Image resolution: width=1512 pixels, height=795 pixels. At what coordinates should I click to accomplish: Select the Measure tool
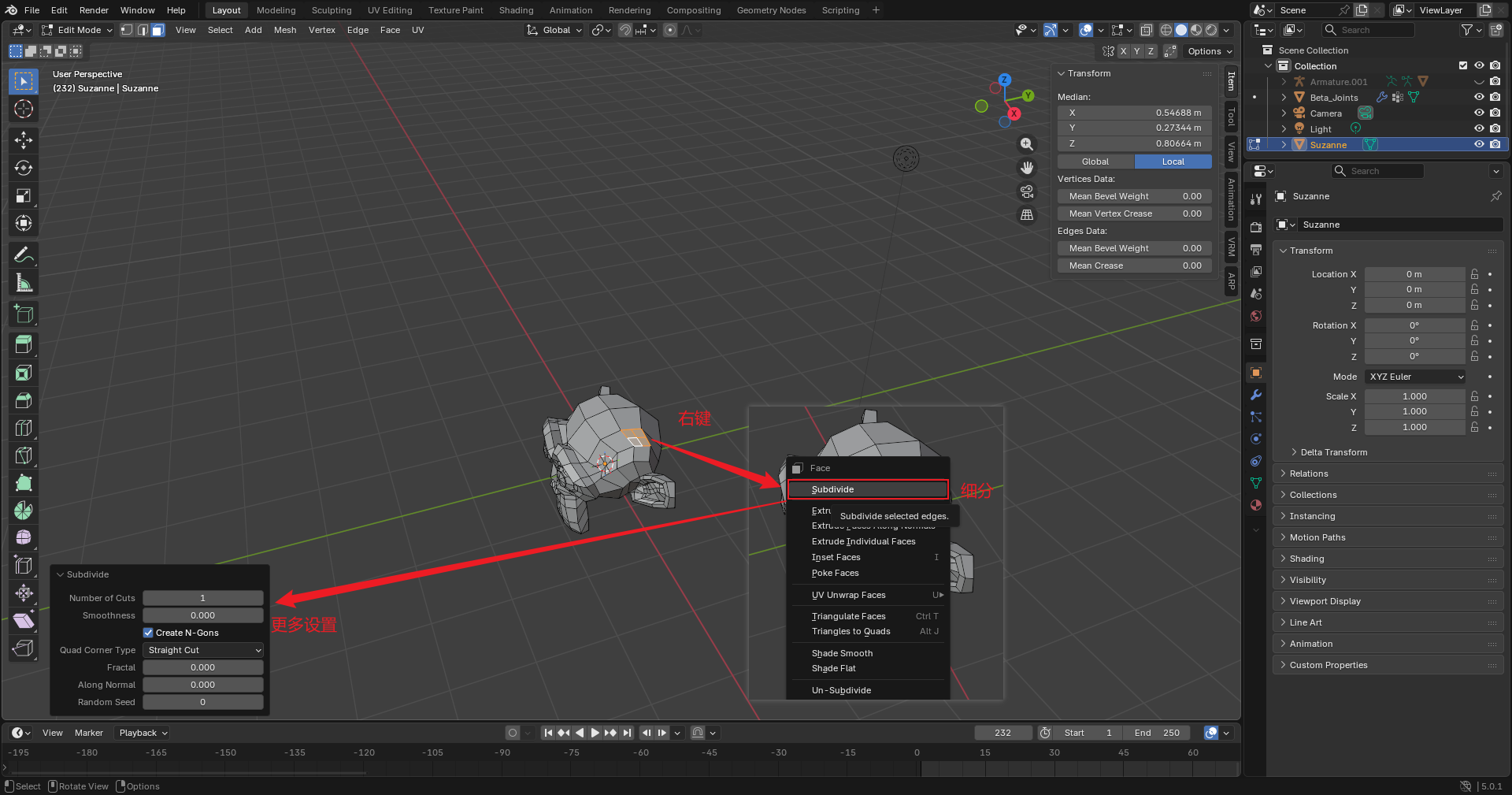pyautogui.click(x=24, y=283)
